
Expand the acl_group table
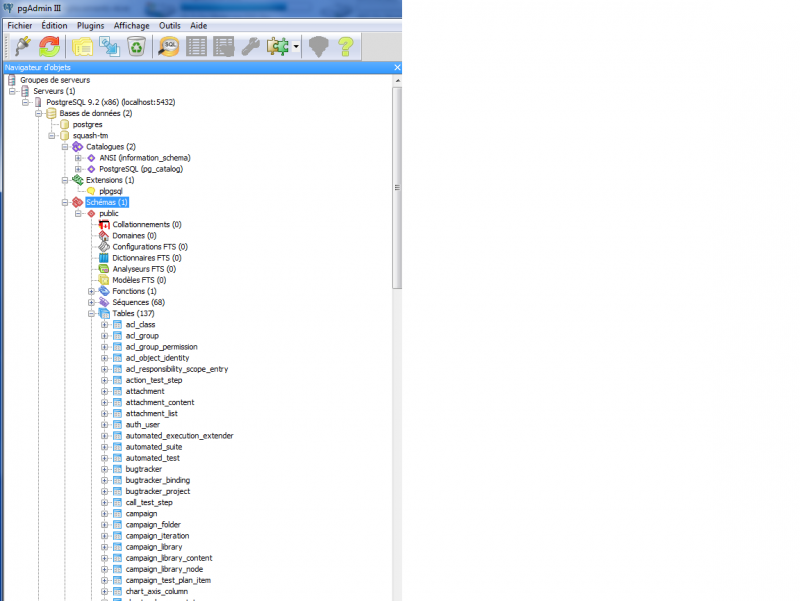(105, 336)
